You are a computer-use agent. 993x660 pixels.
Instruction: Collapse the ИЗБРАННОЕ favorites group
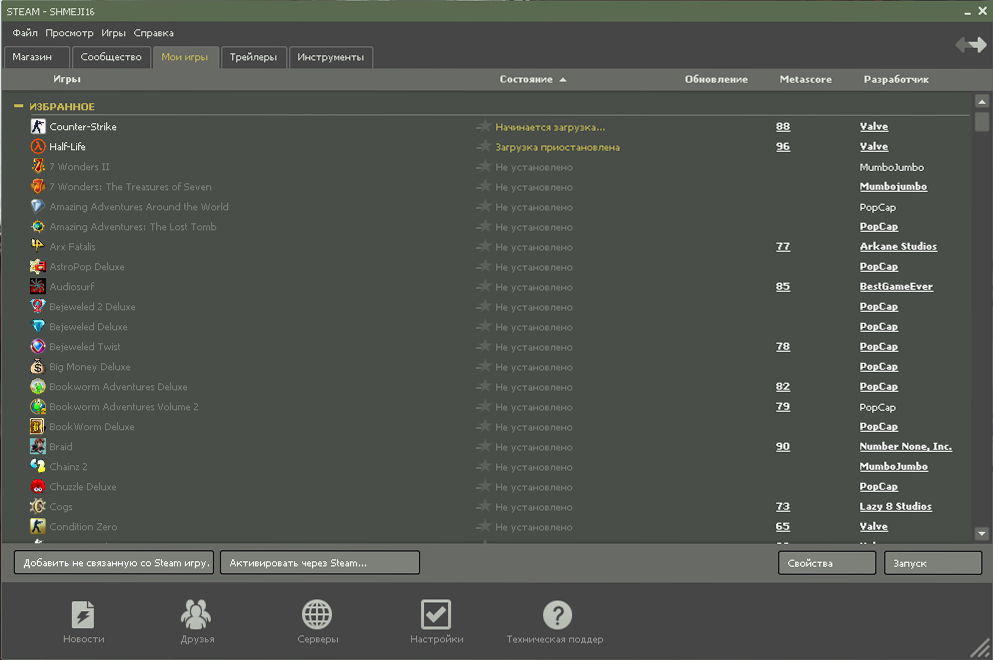tap(18, 106)
